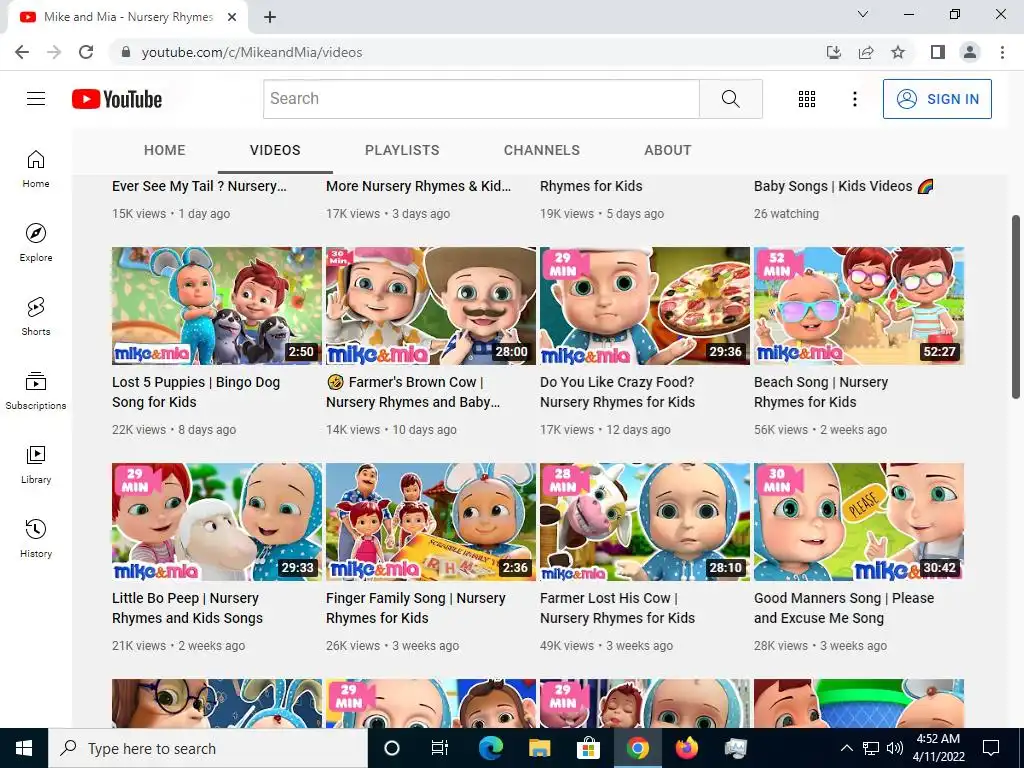Viewport: 1024px width, 768px height.
Task: Open Lost 5 Puppies video thumbnail
Action: click(x=217, y=306)
